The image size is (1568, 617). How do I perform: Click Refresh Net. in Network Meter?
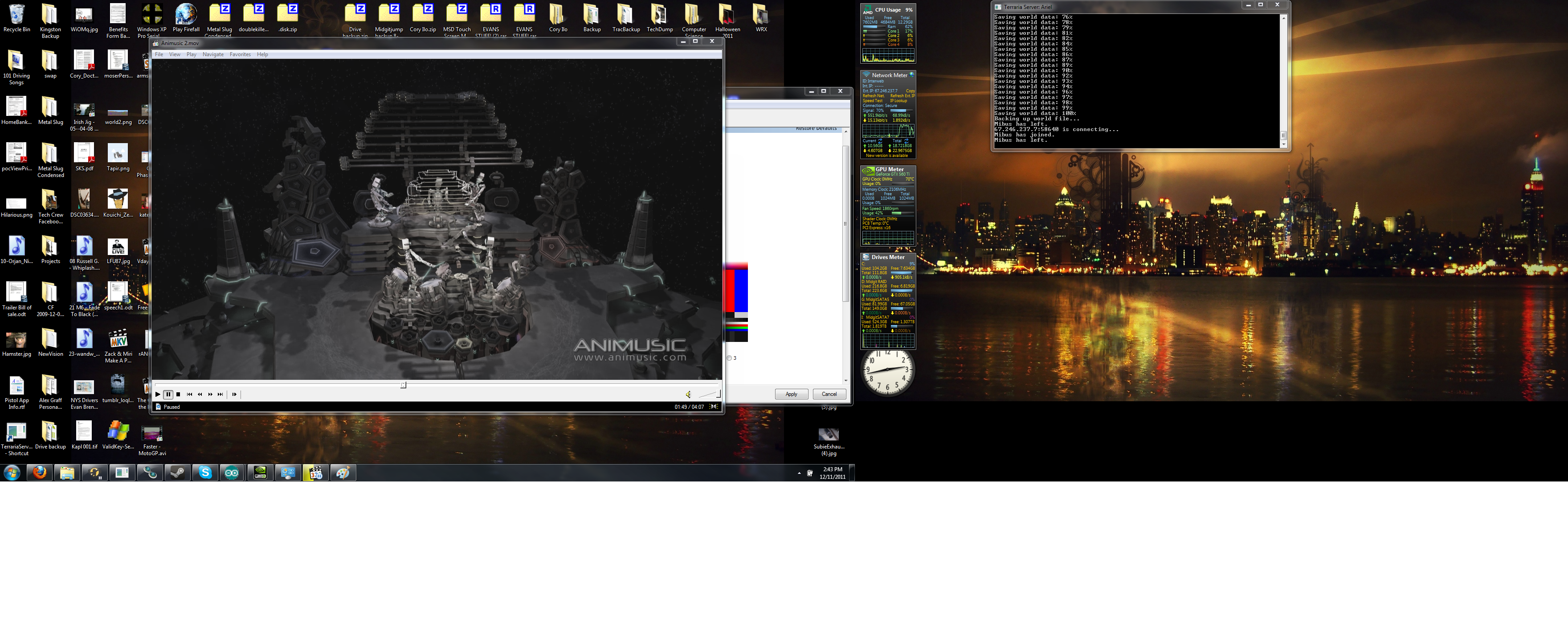coord(873,95)
